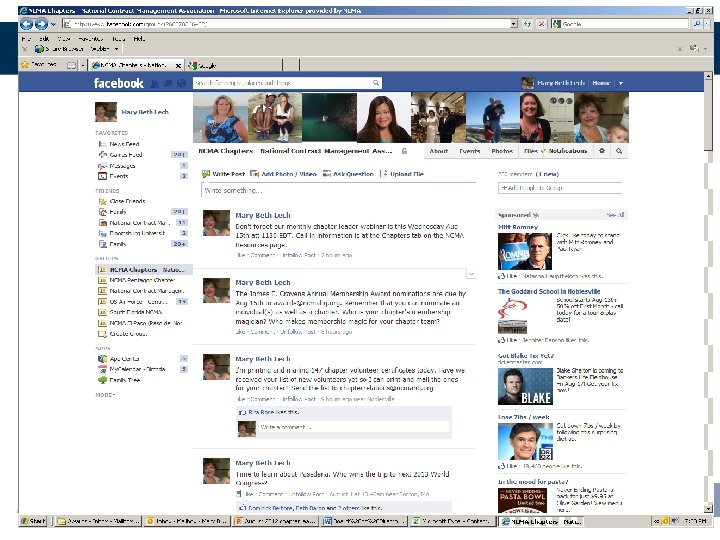Viewport: 720px width, 540px height.
Task: Open the Quick Tabs grid icon
Action: [x=72, y=65]
